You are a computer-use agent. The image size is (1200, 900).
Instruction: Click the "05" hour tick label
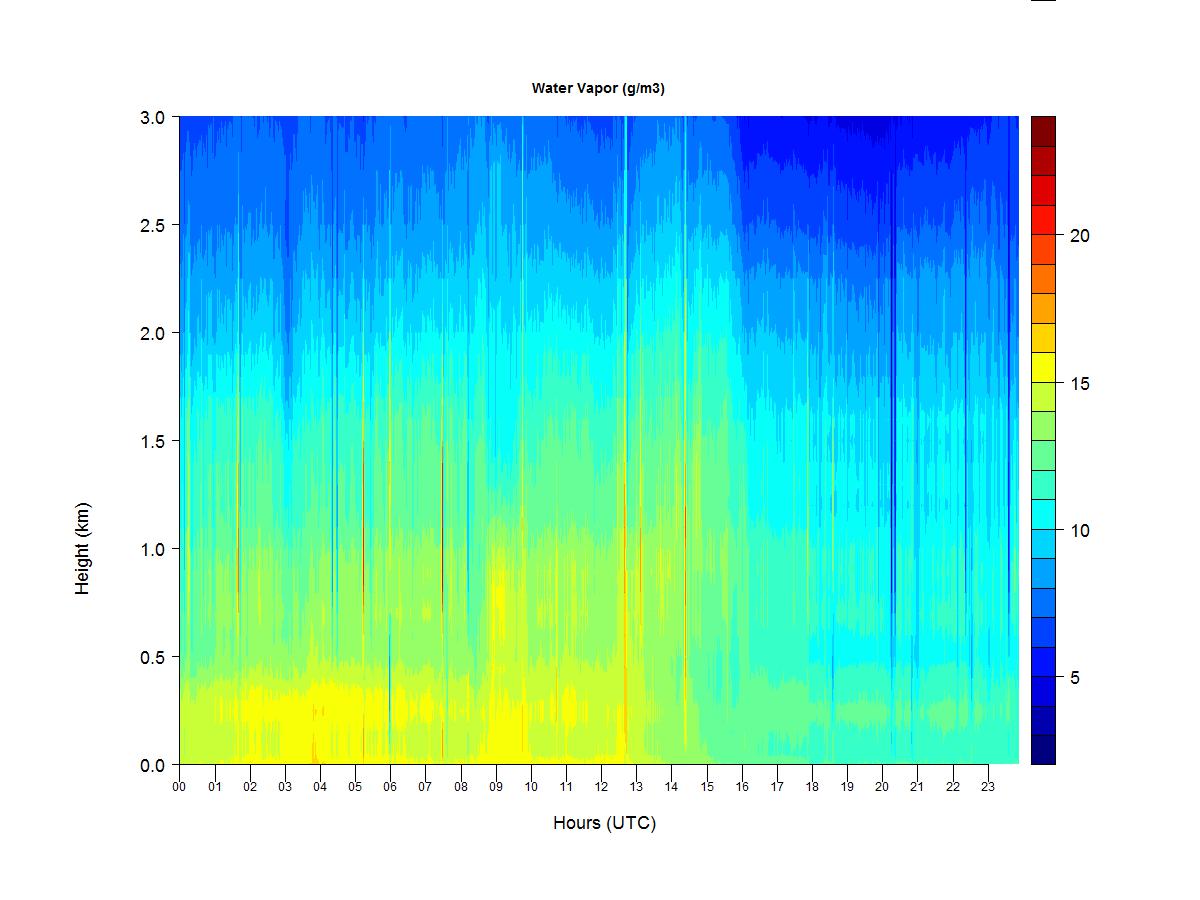[x=355, y=787]
